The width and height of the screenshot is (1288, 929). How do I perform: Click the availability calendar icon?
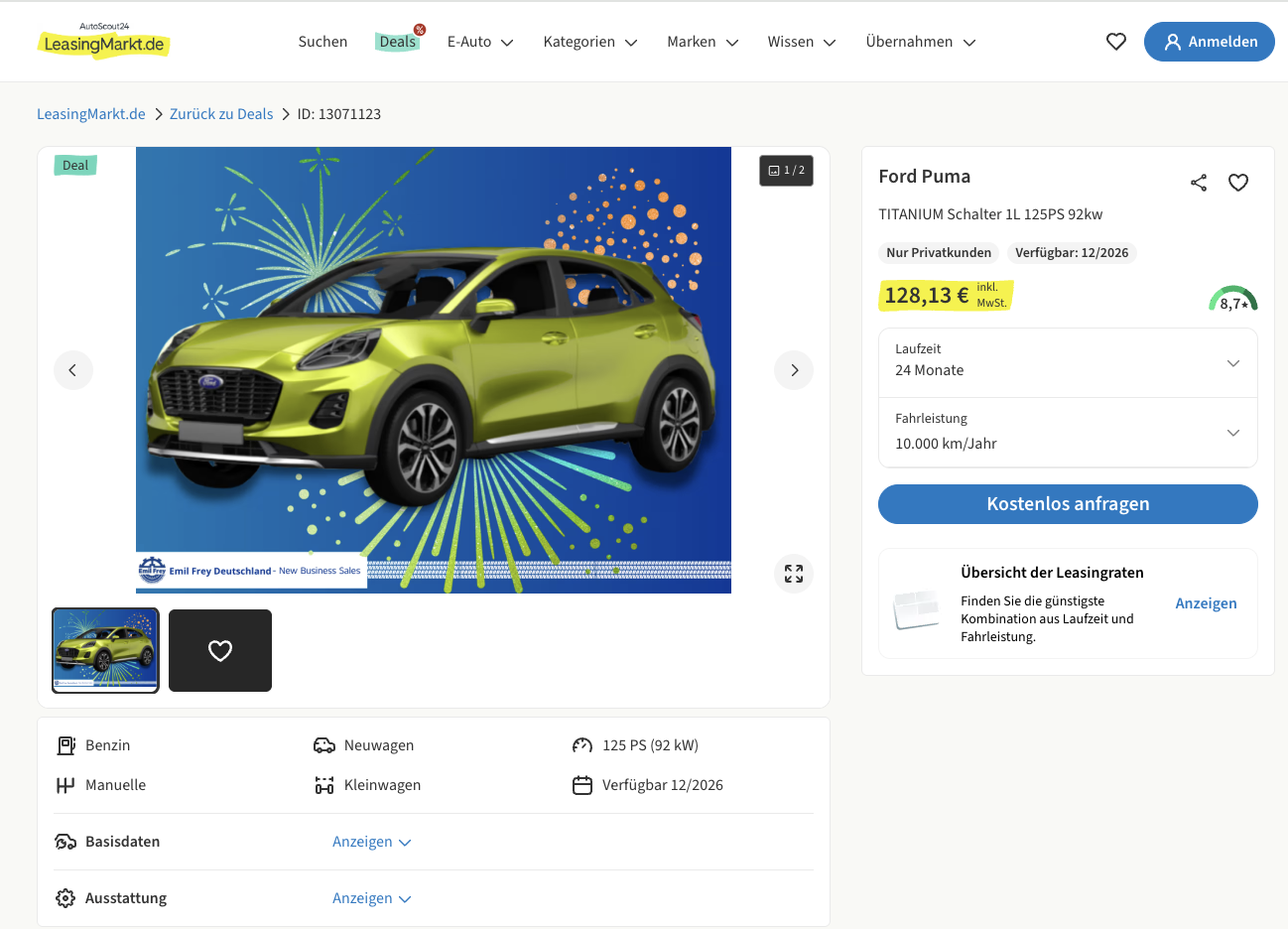582,785
